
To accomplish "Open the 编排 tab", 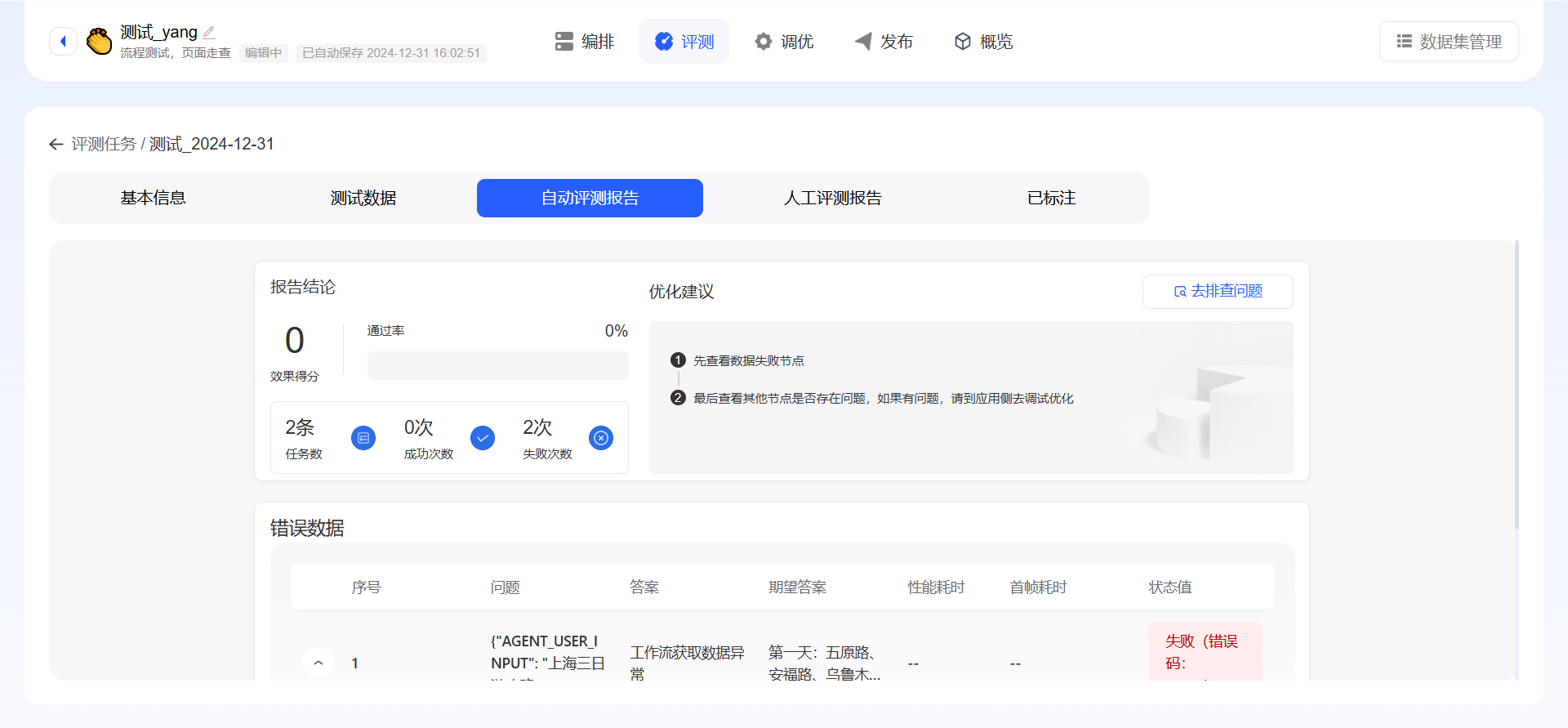I will (x=585, y=42).
